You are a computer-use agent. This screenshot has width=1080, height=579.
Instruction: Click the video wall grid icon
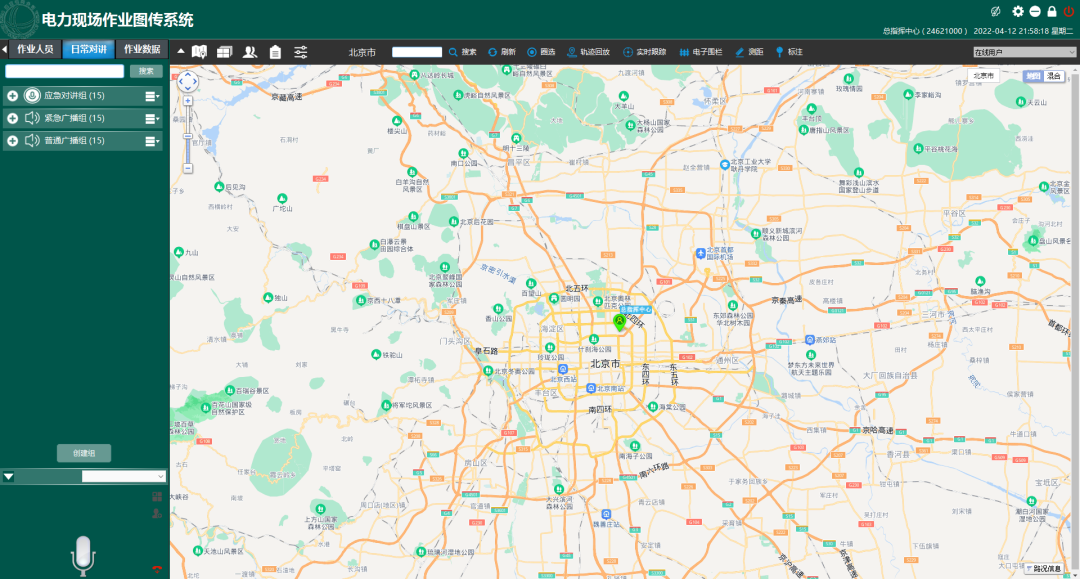point(225,52)
